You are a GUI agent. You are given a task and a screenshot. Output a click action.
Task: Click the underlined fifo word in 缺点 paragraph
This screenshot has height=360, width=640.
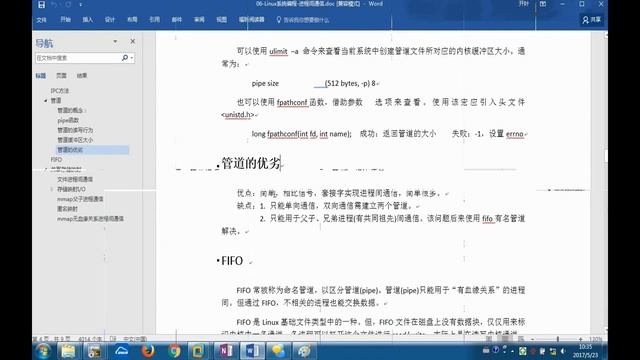[487, 219]
